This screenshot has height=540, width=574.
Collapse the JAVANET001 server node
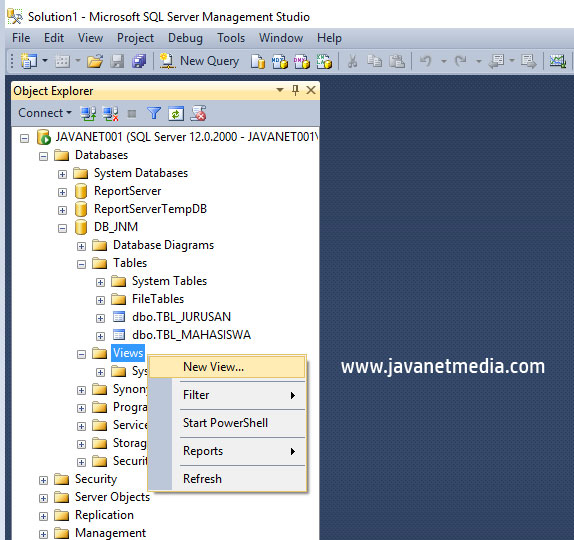click(x=25, y=138)
